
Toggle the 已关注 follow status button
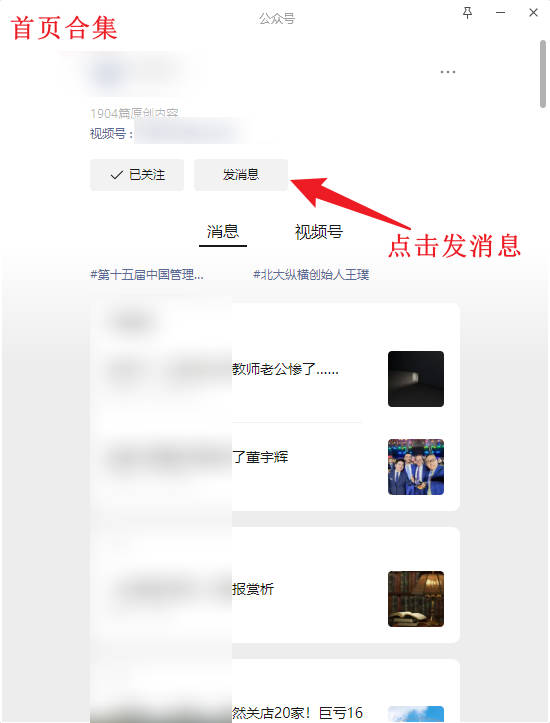(137, 175)
